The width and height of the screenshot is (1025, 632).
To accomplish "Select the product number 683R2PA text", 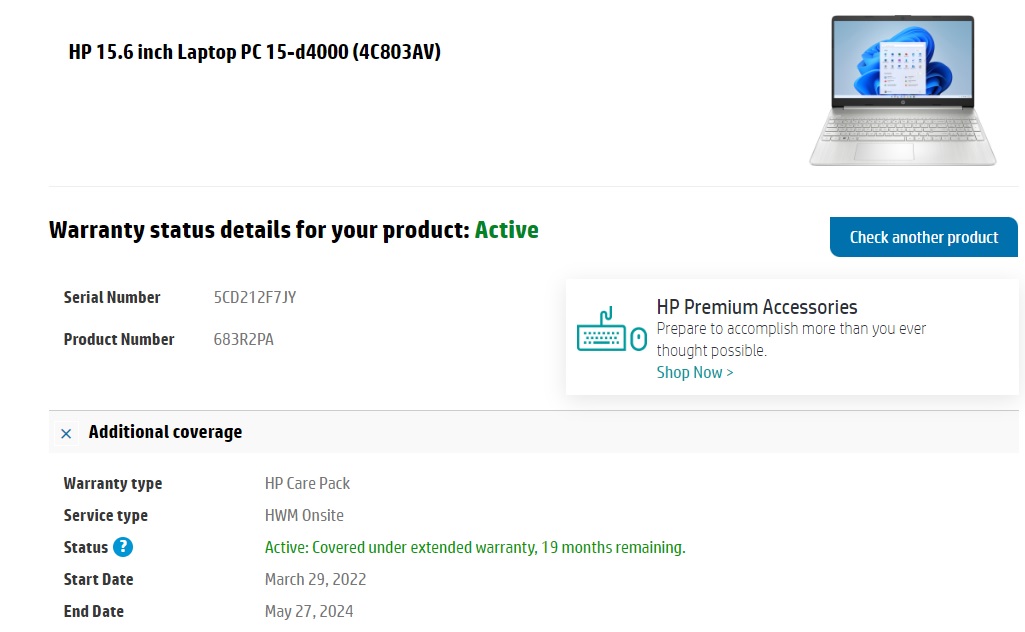I will point(243,340).
